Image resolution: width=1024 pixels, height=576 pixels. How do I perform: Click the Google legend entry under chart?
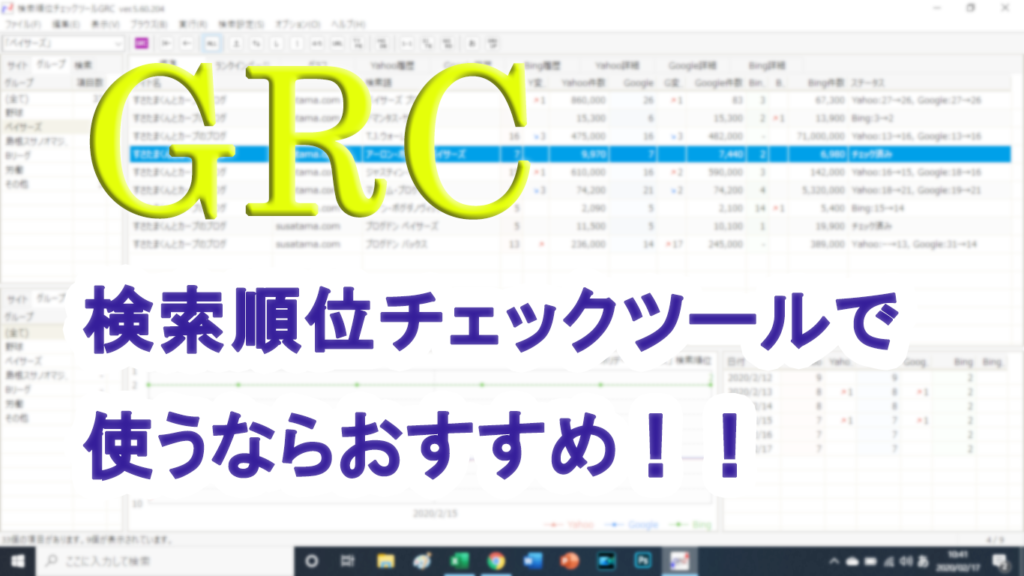pos(632,524)
